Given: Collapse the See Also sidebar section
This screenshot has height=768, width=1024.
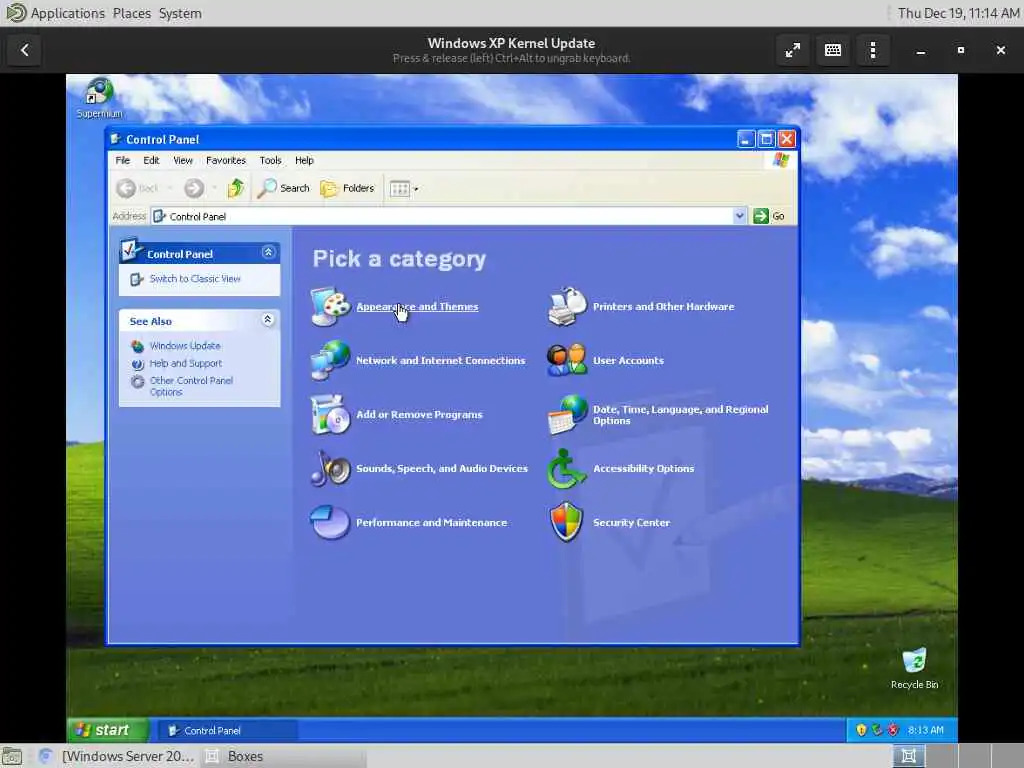Looking at the screenshot, I should 268,319.
